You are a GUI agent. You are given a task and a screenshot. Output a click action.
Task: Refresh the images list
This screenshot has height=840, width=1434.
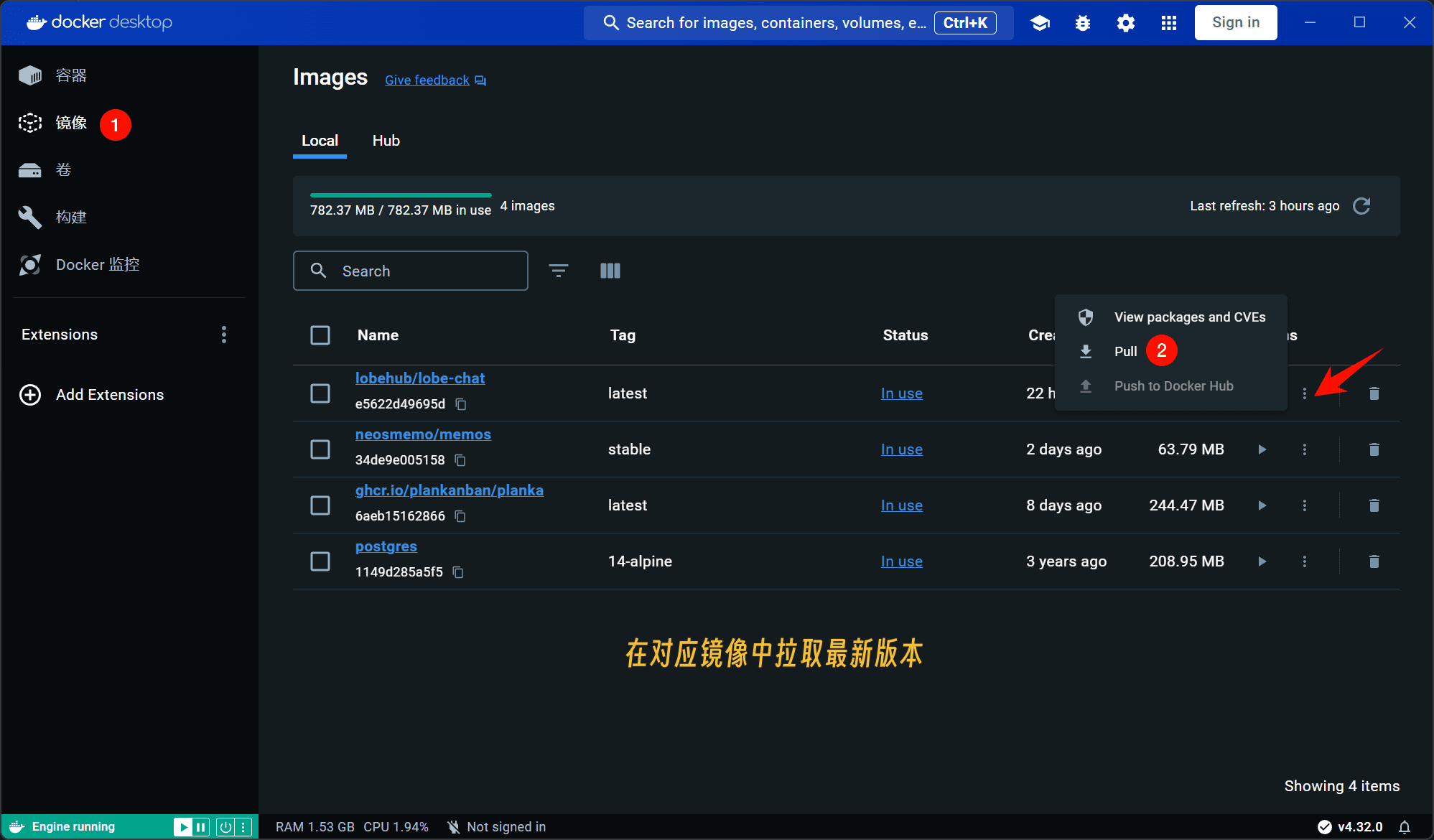click(x=1361, y=206)
